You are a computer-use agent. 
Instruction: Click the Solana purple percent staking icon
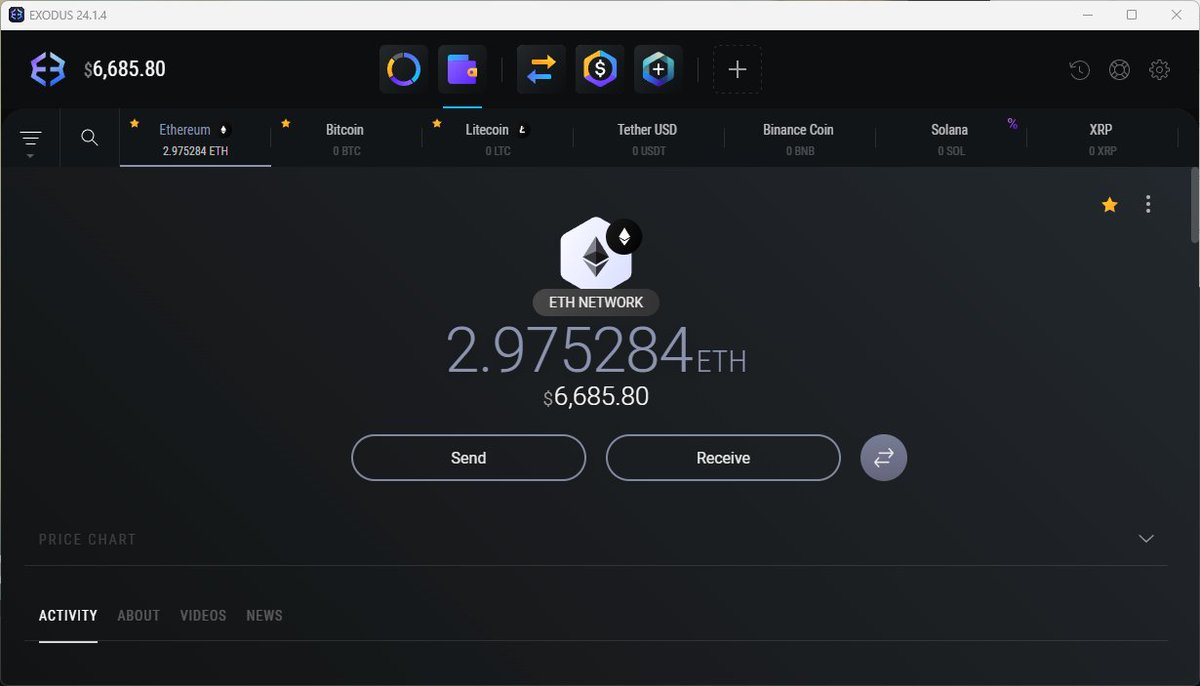[1012, 124]
